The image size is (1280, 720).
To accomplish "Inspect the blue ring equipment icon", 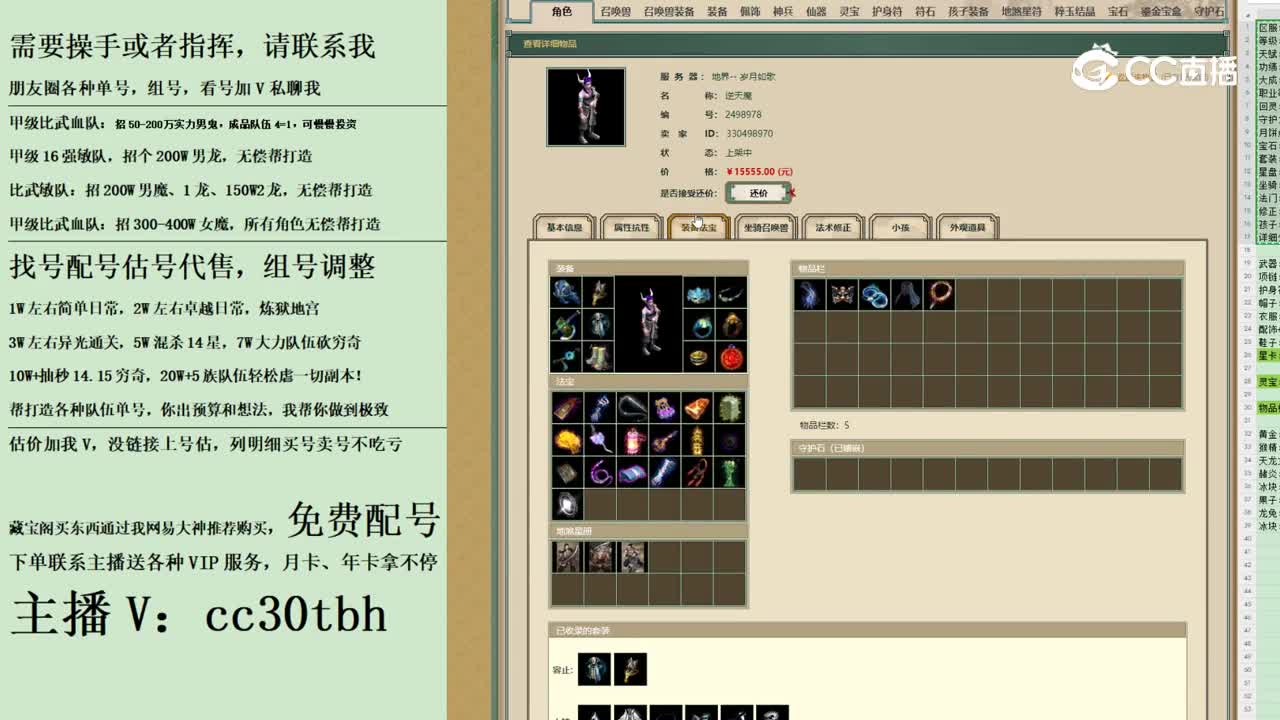I will coord(699,325).
